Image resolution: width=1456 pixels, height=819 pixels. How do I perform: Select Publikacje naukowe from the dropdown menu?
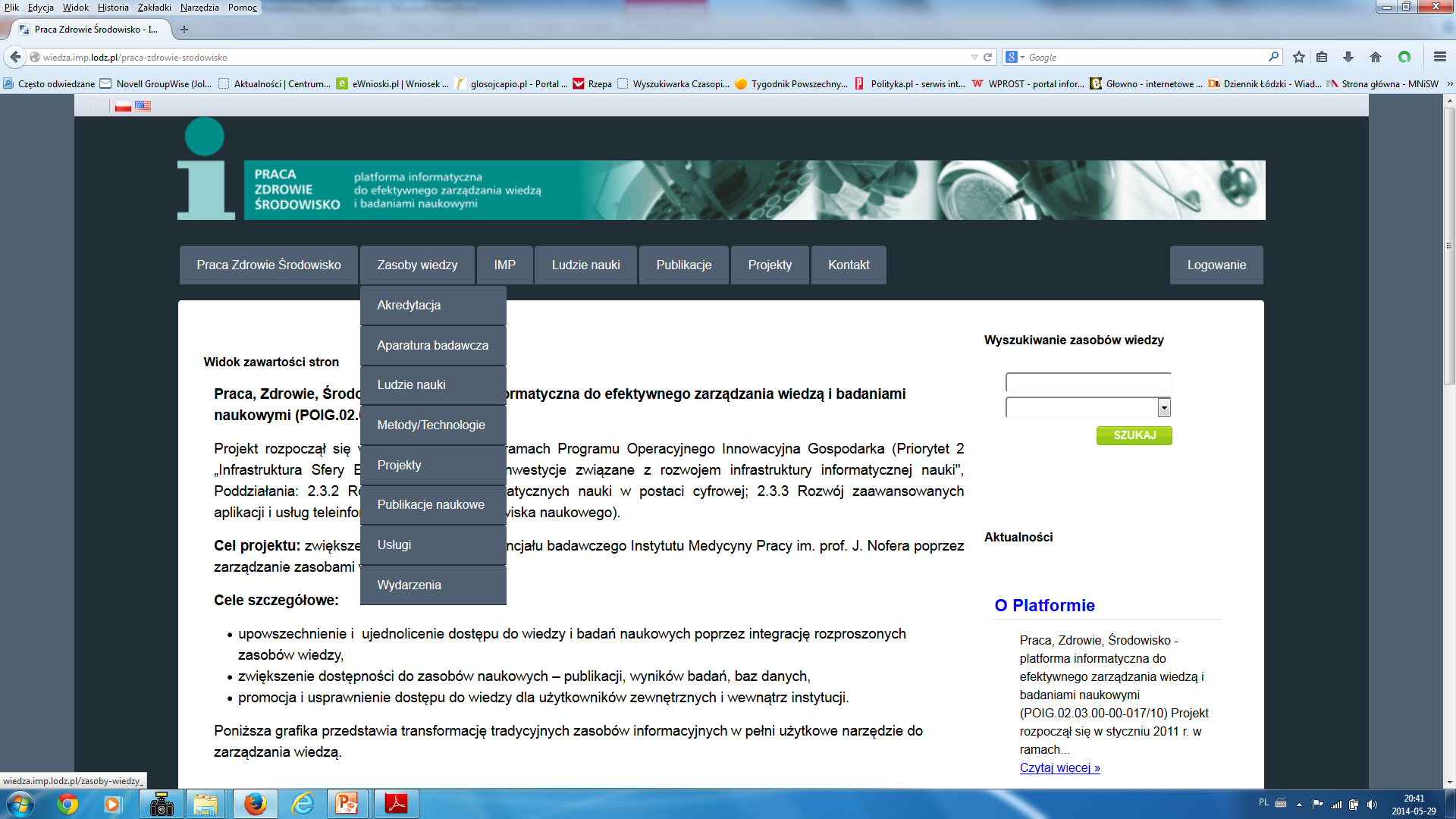click(433, 504)
